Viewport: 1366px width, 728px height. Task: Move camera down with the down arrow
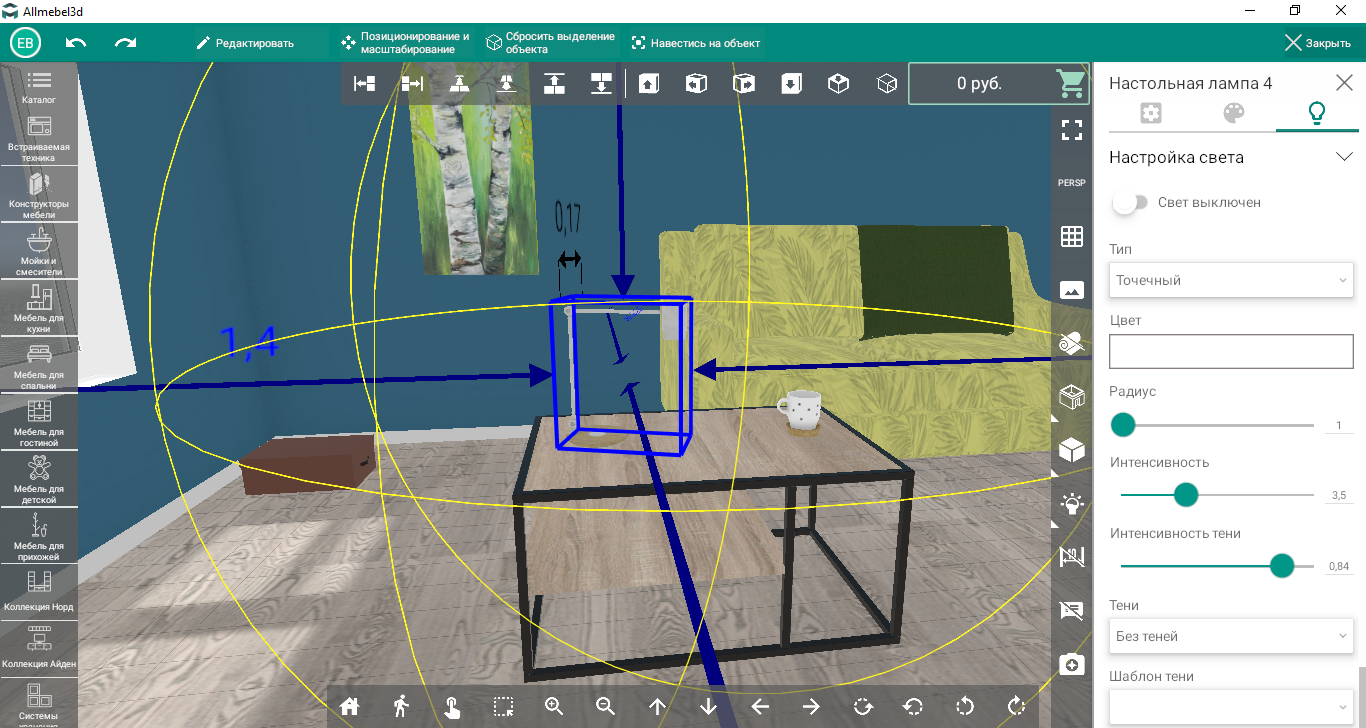[x=709, y=706]
